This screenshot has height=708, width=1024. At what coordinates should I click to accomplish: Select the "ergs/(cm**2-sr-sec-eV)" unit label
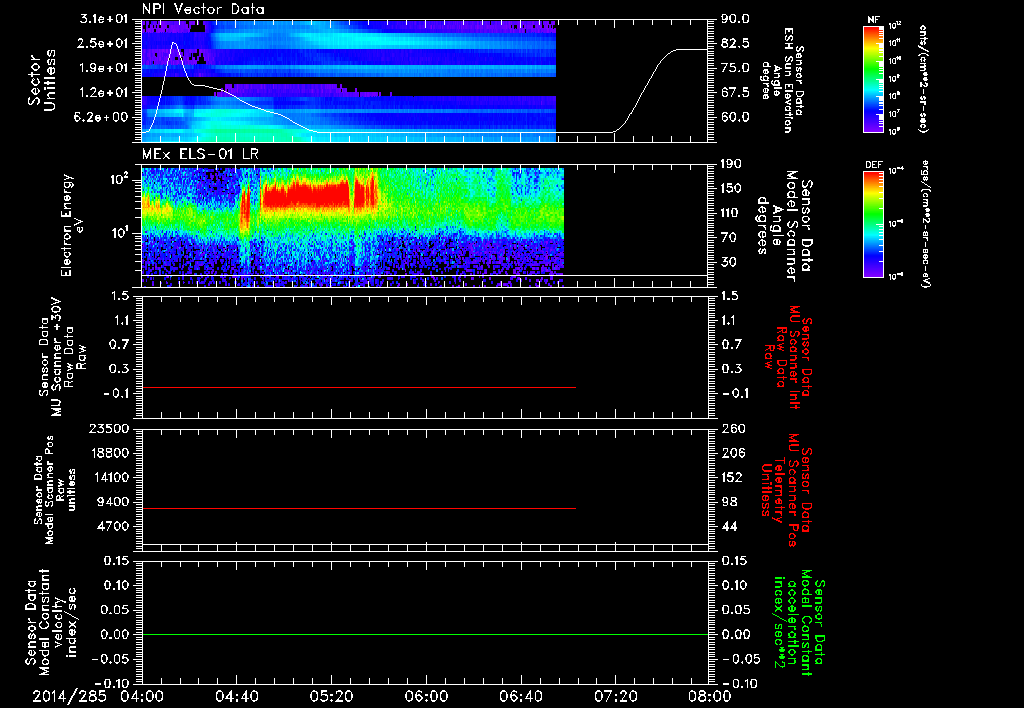click(x=925, y=223)
